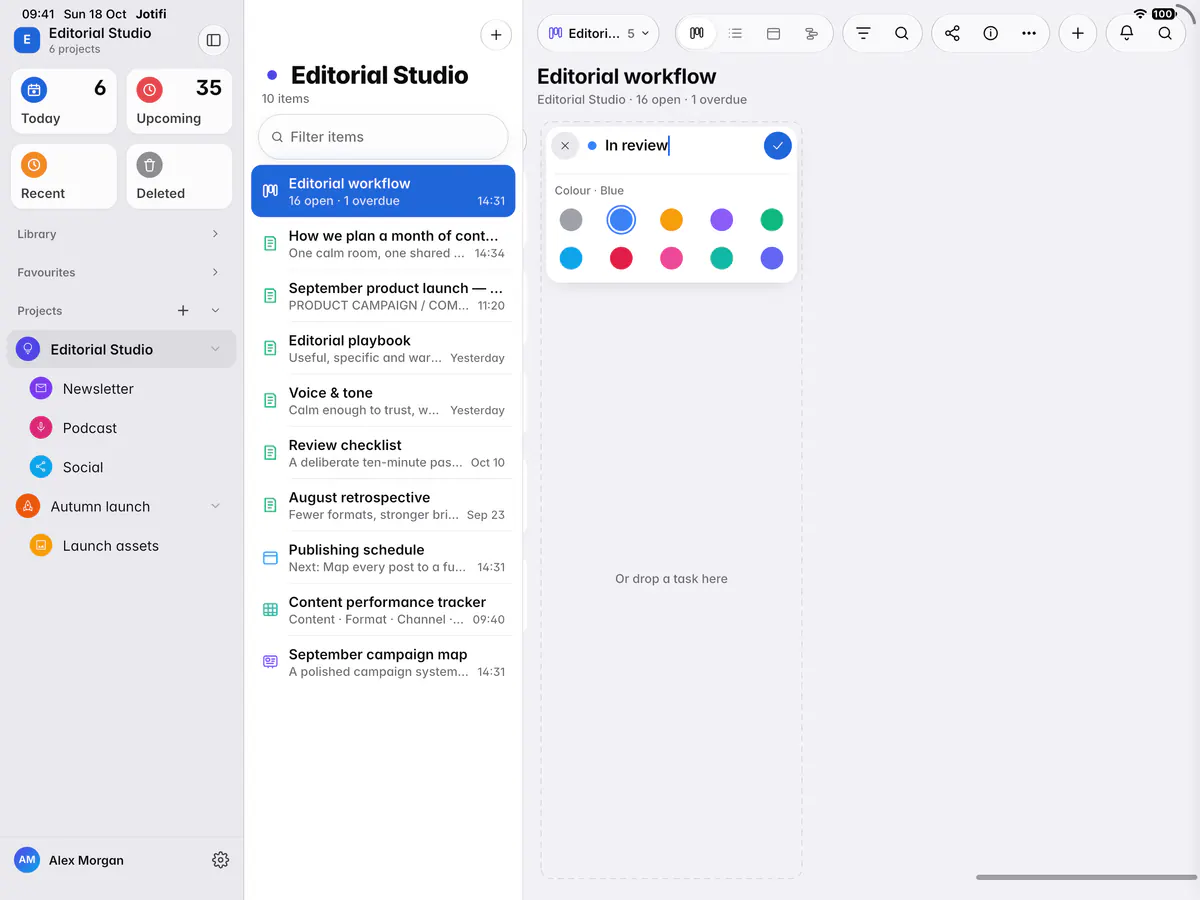This screenshot has width=1200, height=900.
Task: Pick the pink colour swatch
Action: [671, 258]
